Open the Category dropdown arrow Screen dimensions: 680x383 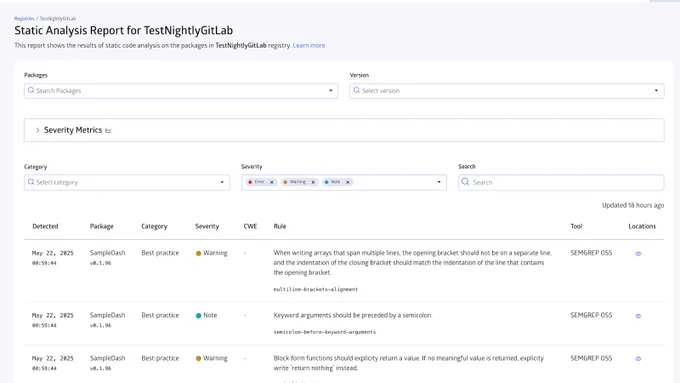coord(222,182)
